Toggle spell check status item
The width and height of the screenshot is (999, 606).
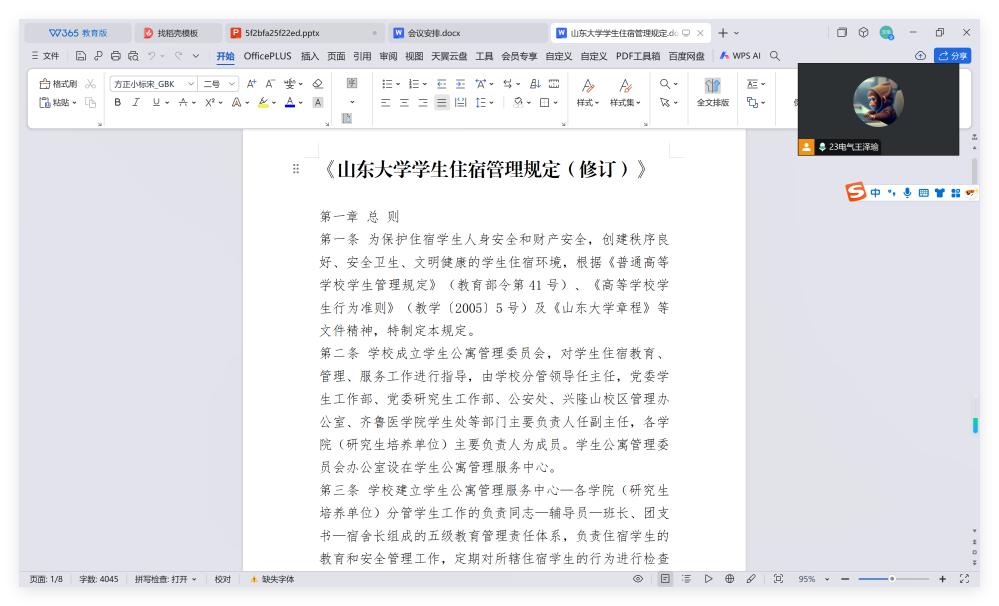click(166, 579)
